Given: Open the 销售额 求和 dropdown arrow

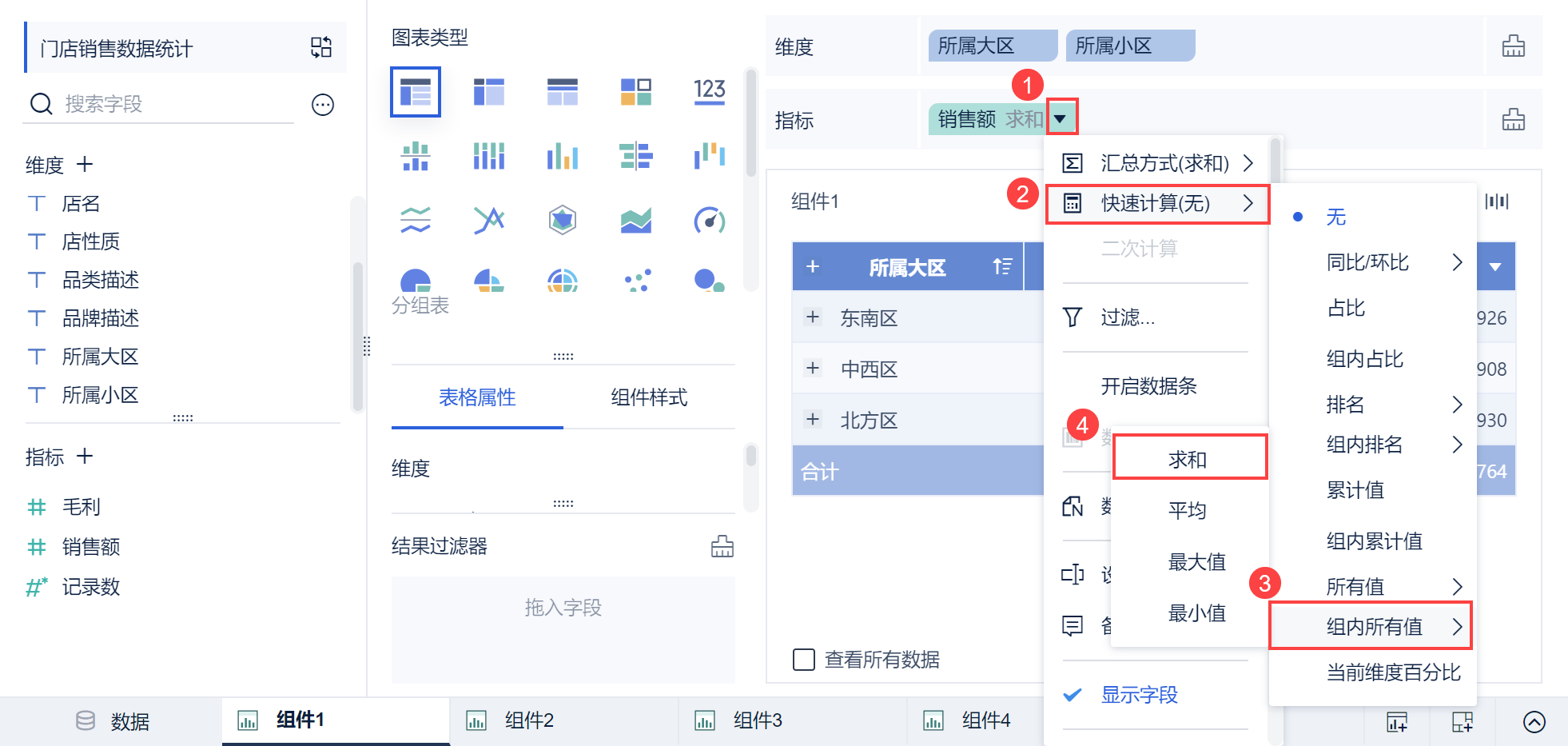Looking at the screenshot, I should point(1061,119).
